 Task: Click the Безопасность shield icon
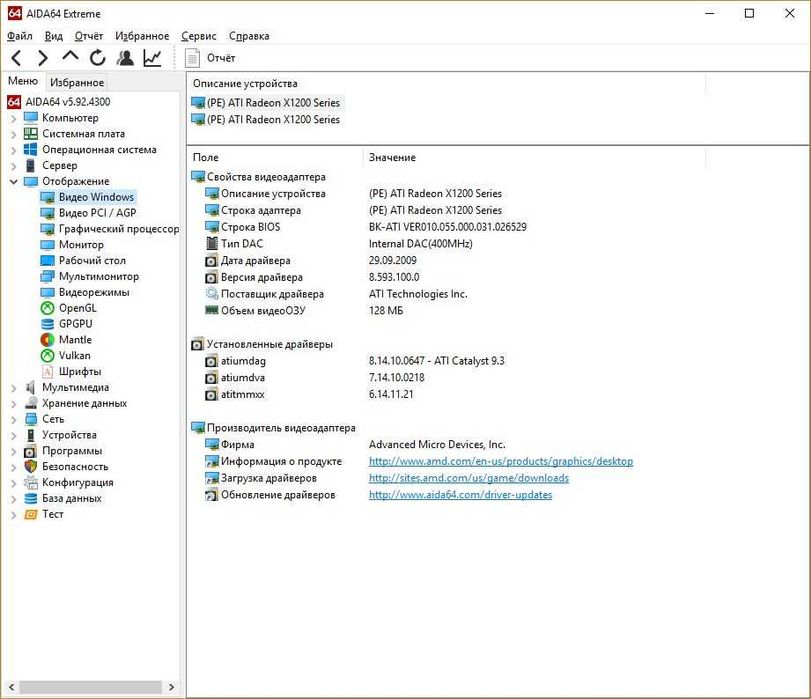pyautogui.click(x=31, y=467)
